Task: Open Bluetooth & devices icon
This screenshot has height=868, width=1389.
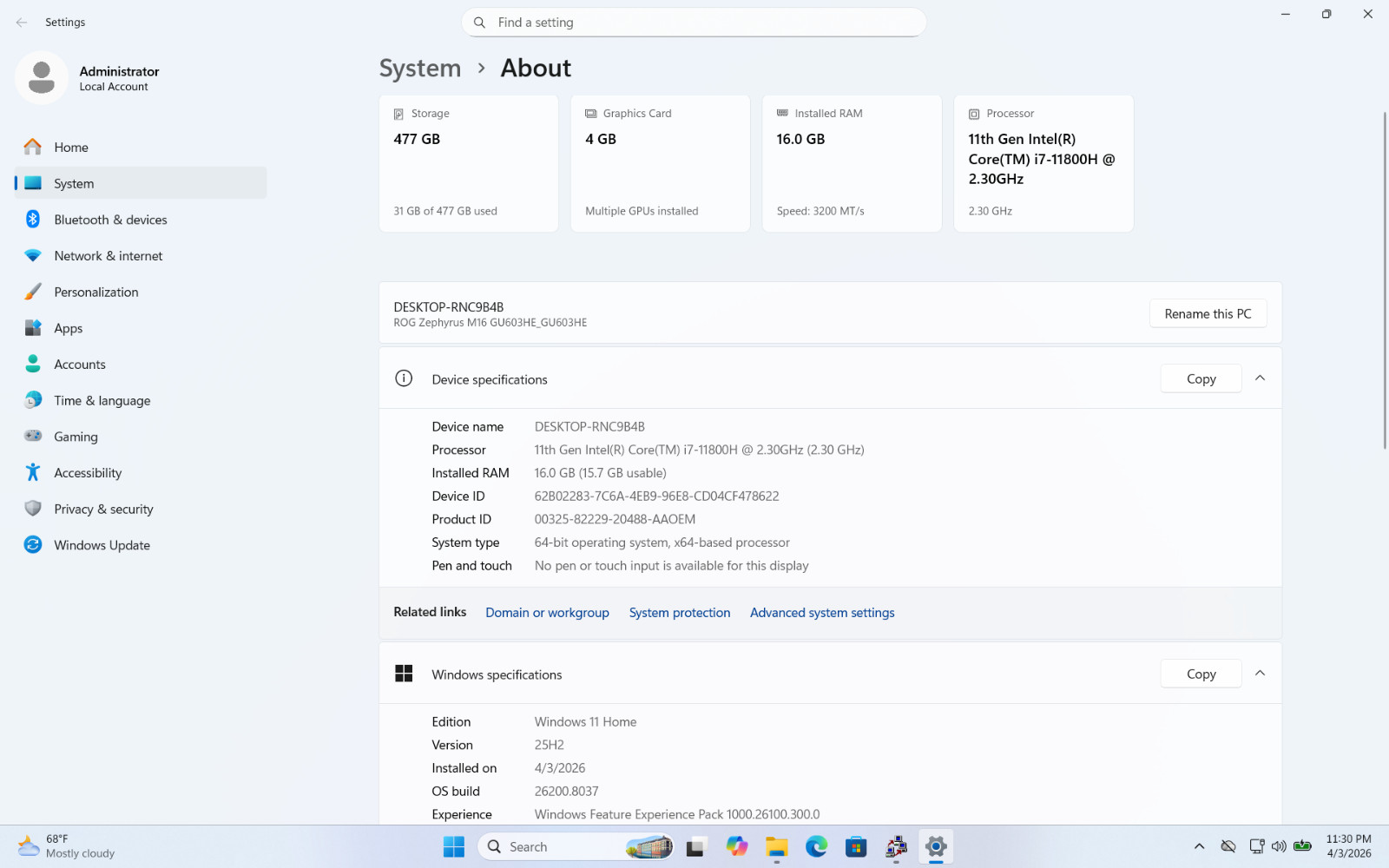Action: (x=33, y=220)
